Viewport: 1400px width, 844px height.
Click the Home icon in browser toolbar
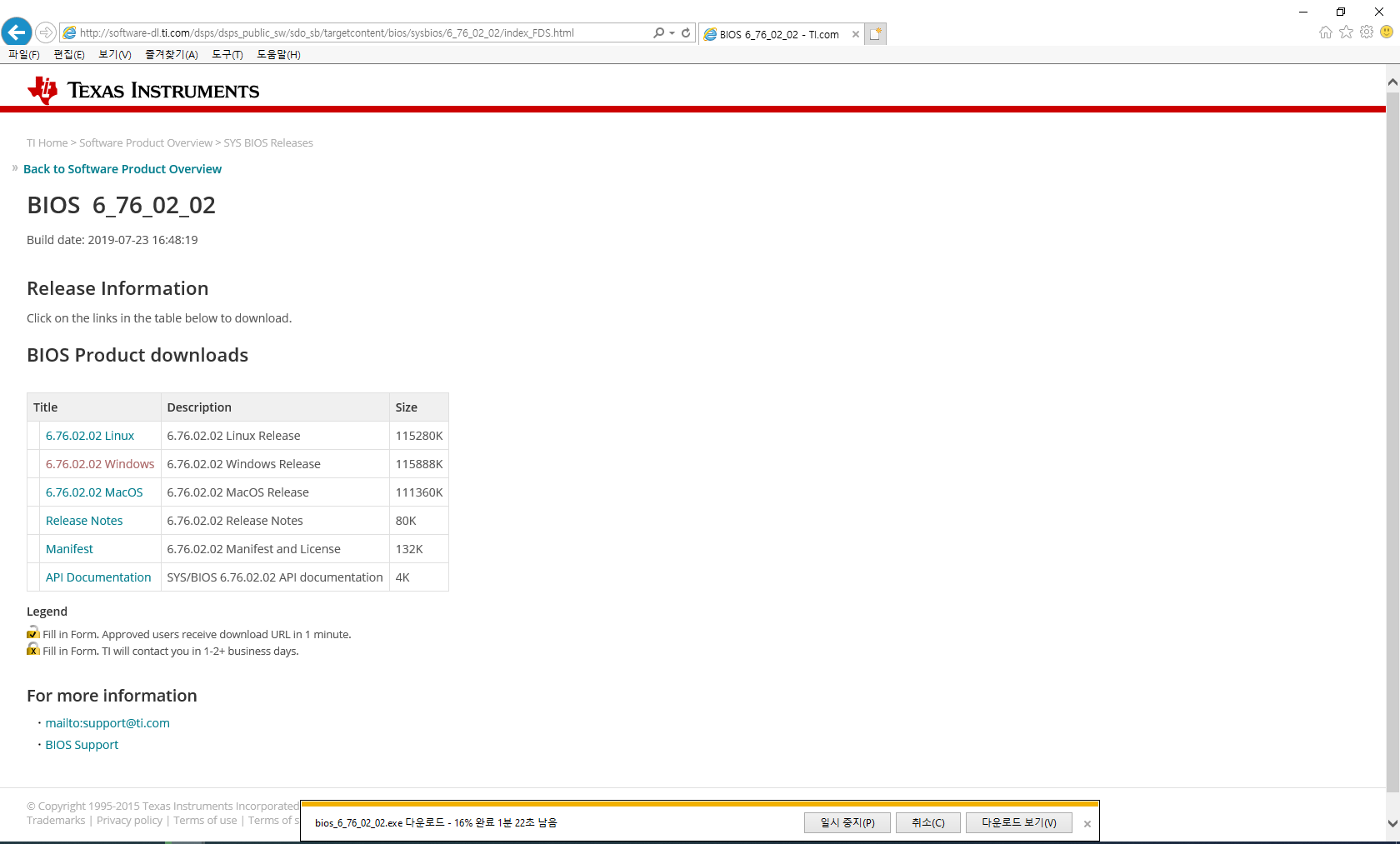click(1326, 32)
